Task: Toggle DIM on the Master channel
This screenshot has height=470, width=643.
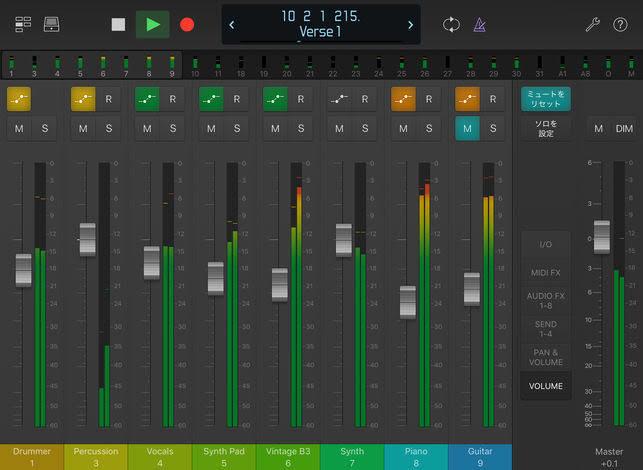Action: click(624, 128)
